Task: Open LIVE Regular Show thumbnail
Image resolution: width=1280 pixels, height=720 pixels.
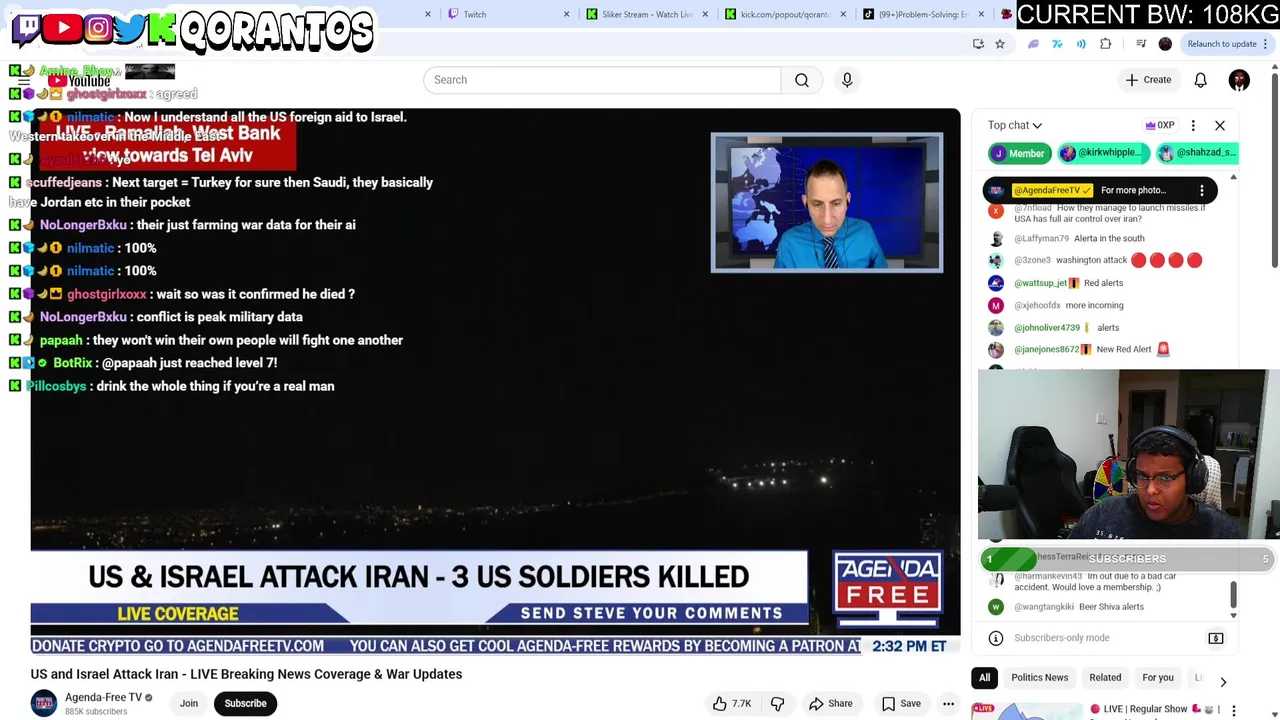Action: point(1026,712)
